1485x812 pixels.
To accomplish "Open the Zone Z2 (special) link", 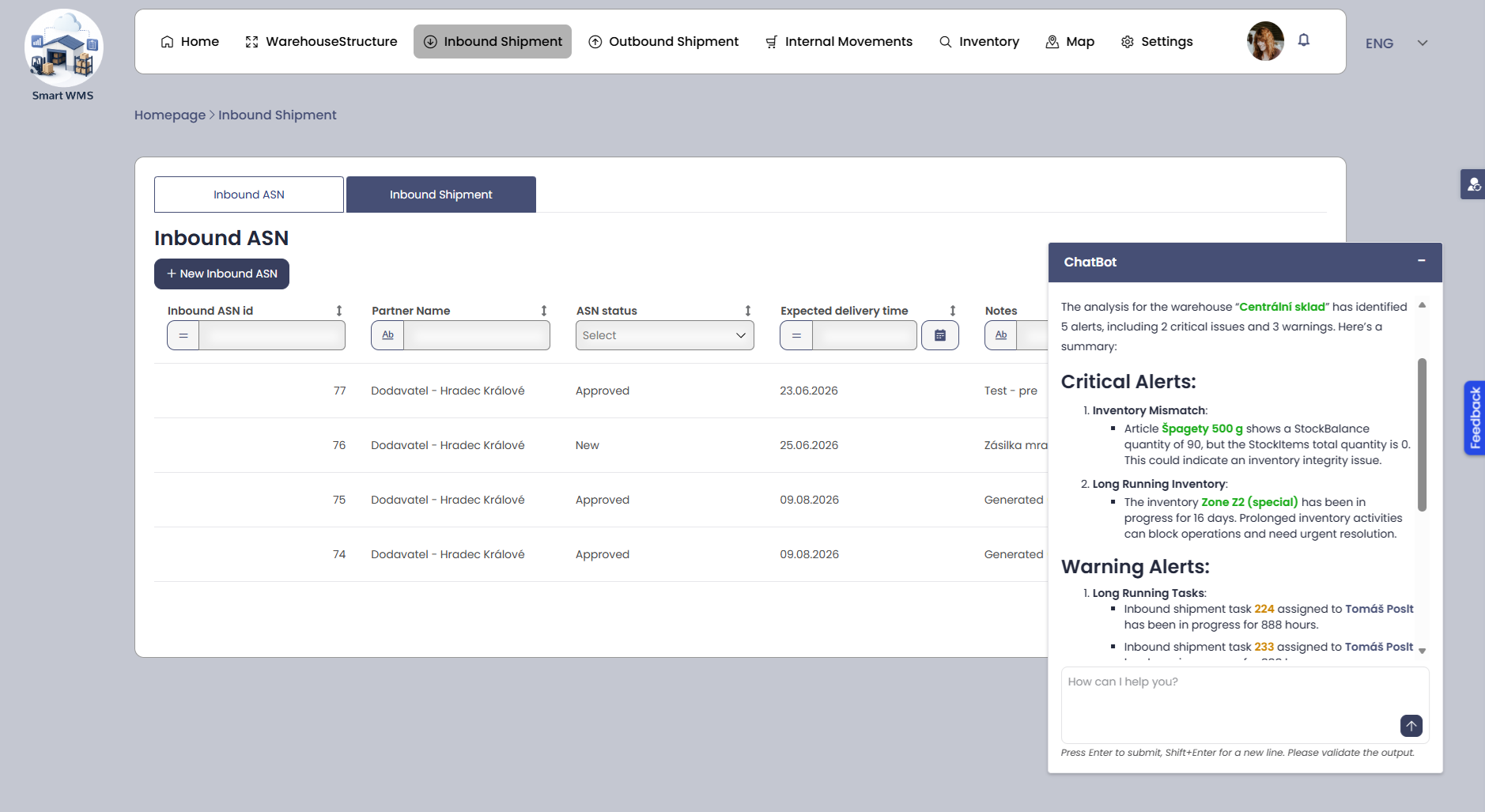I will 1249,502.
